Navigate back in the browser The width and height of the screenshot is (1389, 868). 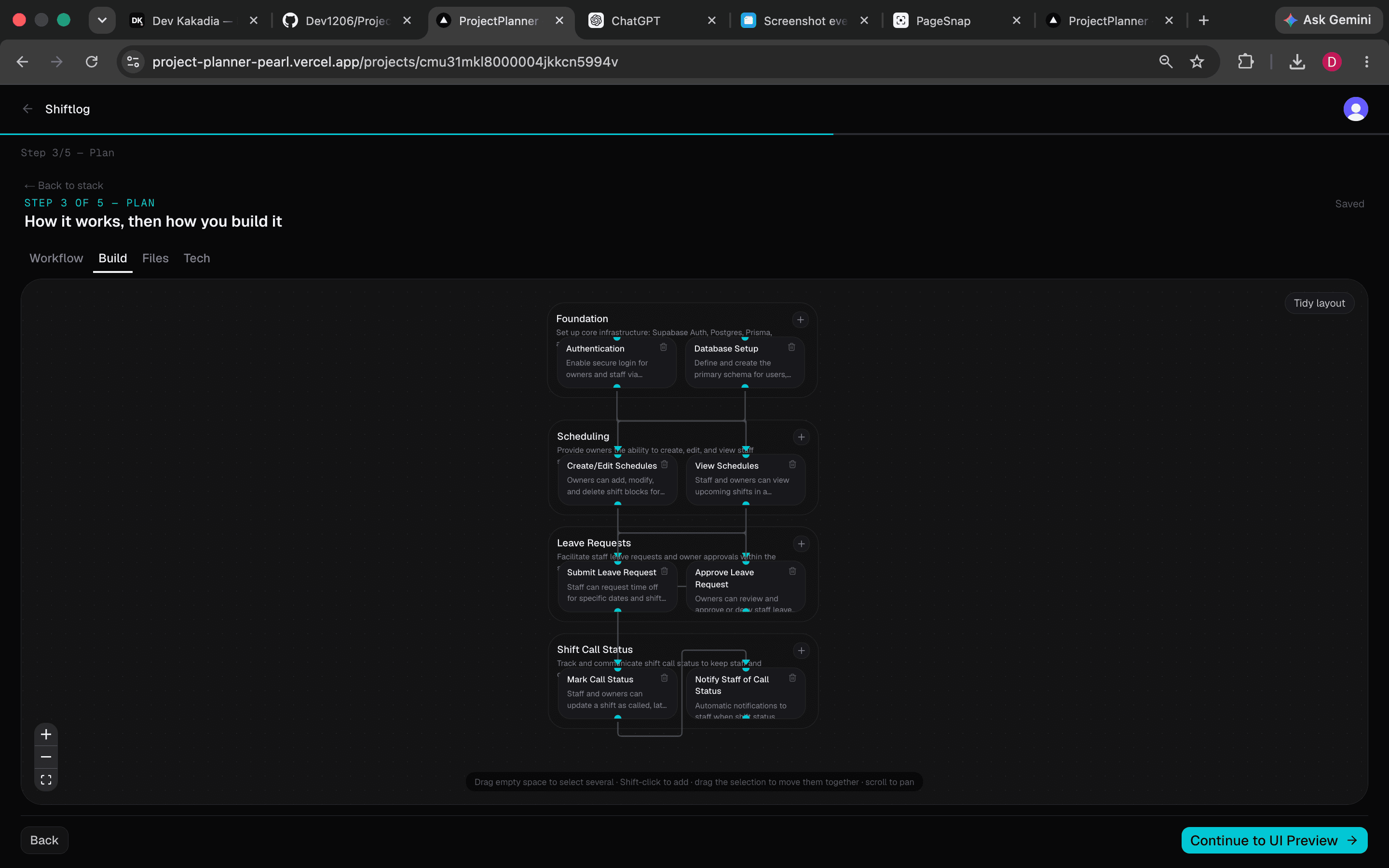(x=22, y=61)
